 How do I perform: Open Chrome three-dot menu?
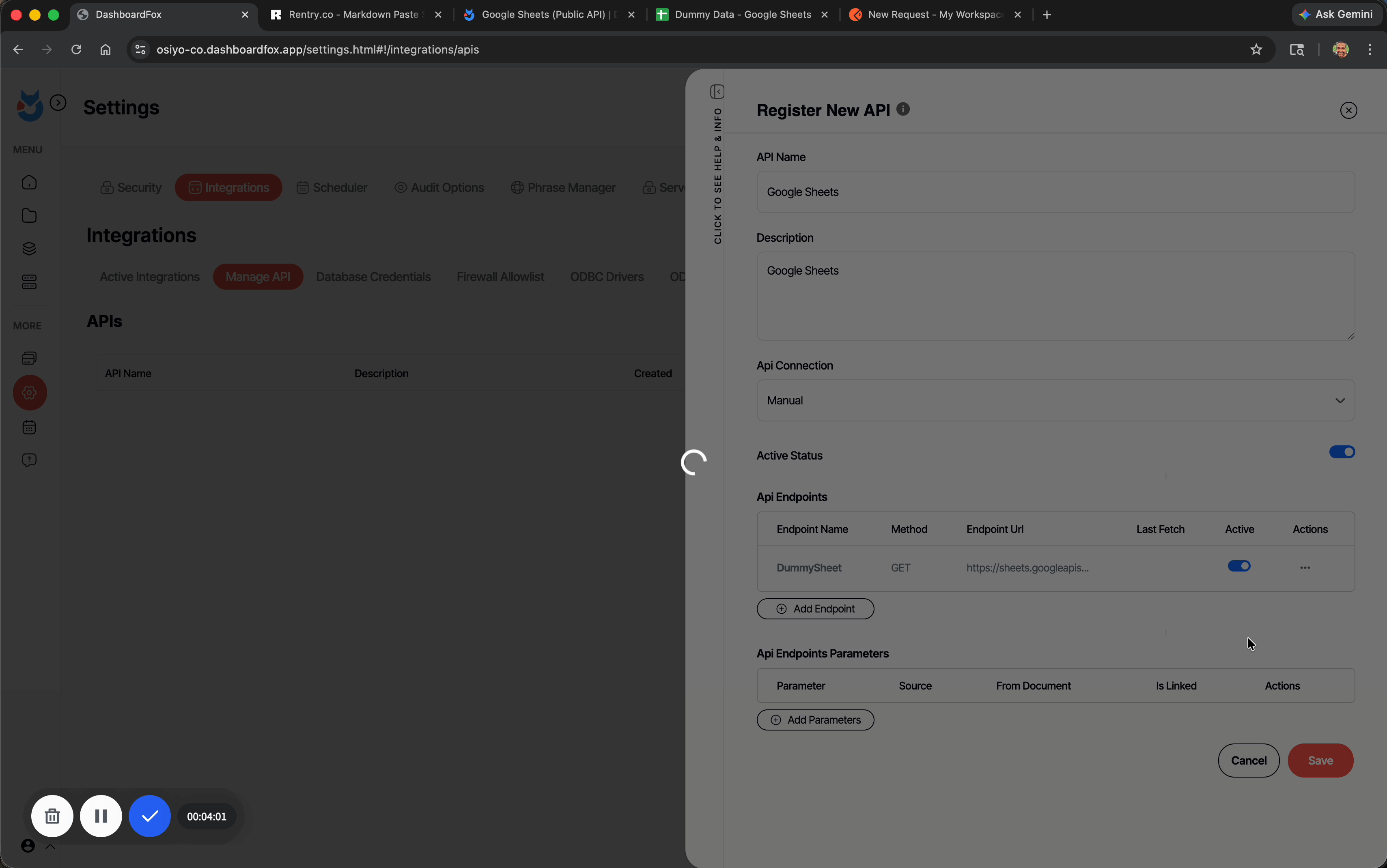coord(1370,50)
